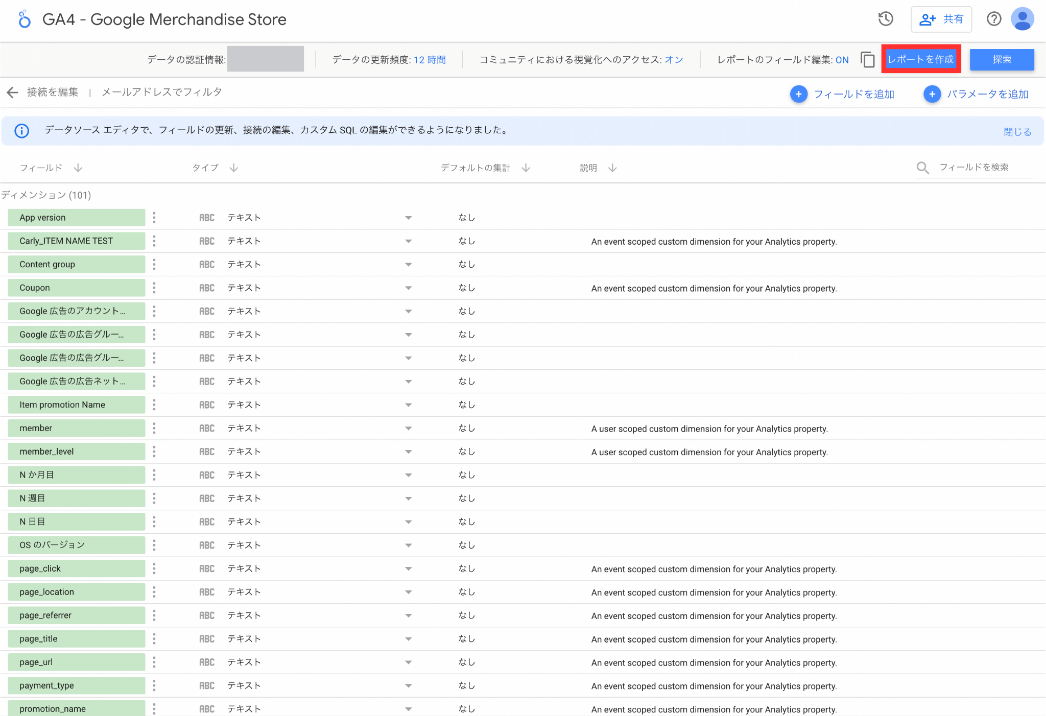Toggle report field editing ON link
Image resolution: width=1046 pixels, height=716 pixels.
[x=842, y=59]
